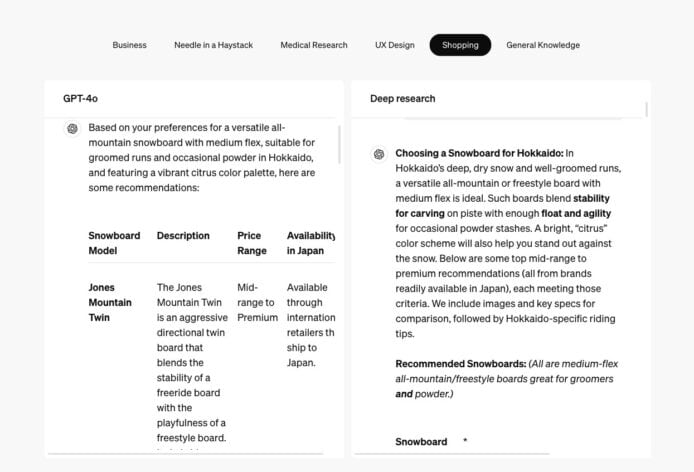Click the ChatGPT logo in Deep research panel
The height and width of the screenshot is (472, 694).
pos(379,154)
